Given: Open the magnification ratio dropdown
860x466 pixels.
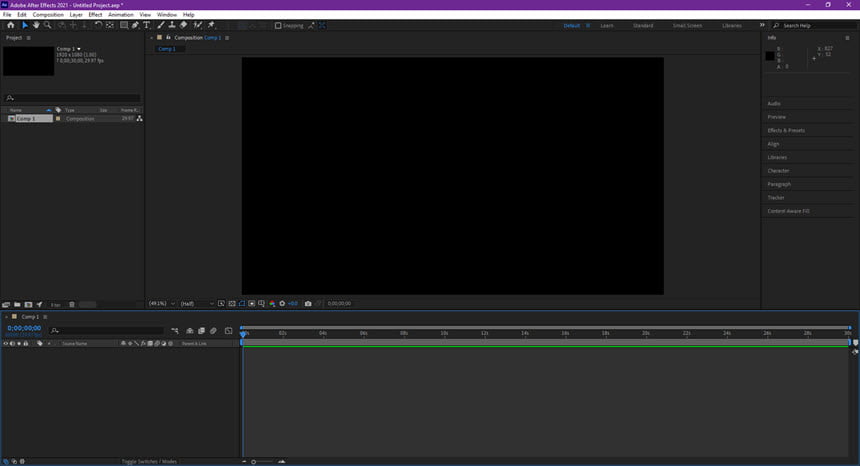Looking at the screenshot, I should coord(162,303).
